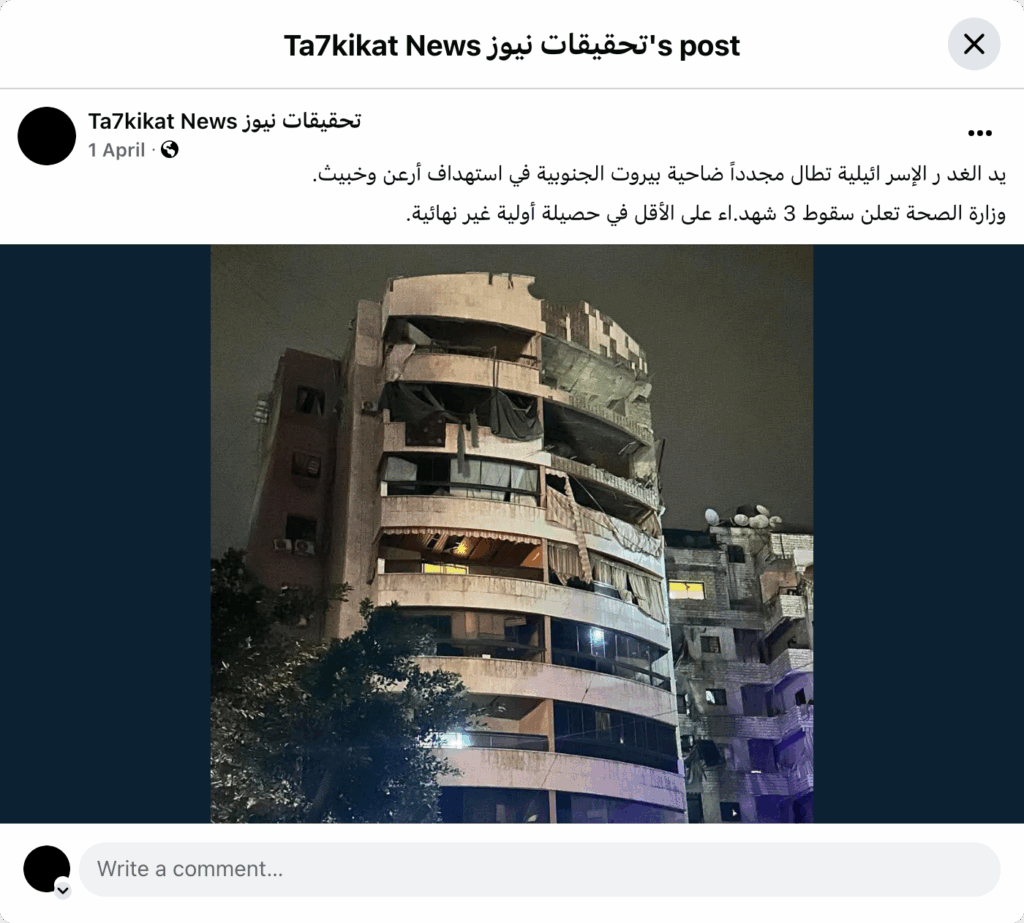Image resolution: width=1024 pixels, height=923 pixels.
Task: Click the second Arabic line about health ministry
Action: [x=705, y=214]
